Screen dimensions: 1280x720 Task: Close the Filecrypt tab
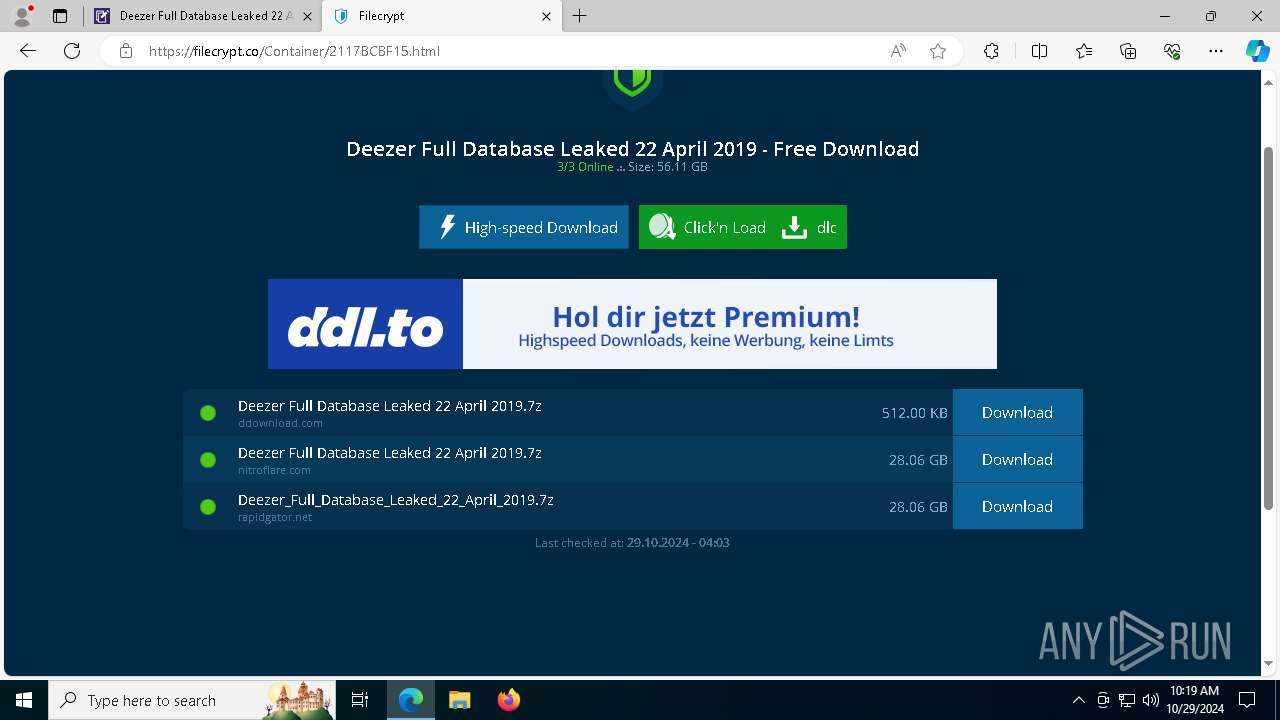coord(546,16)
